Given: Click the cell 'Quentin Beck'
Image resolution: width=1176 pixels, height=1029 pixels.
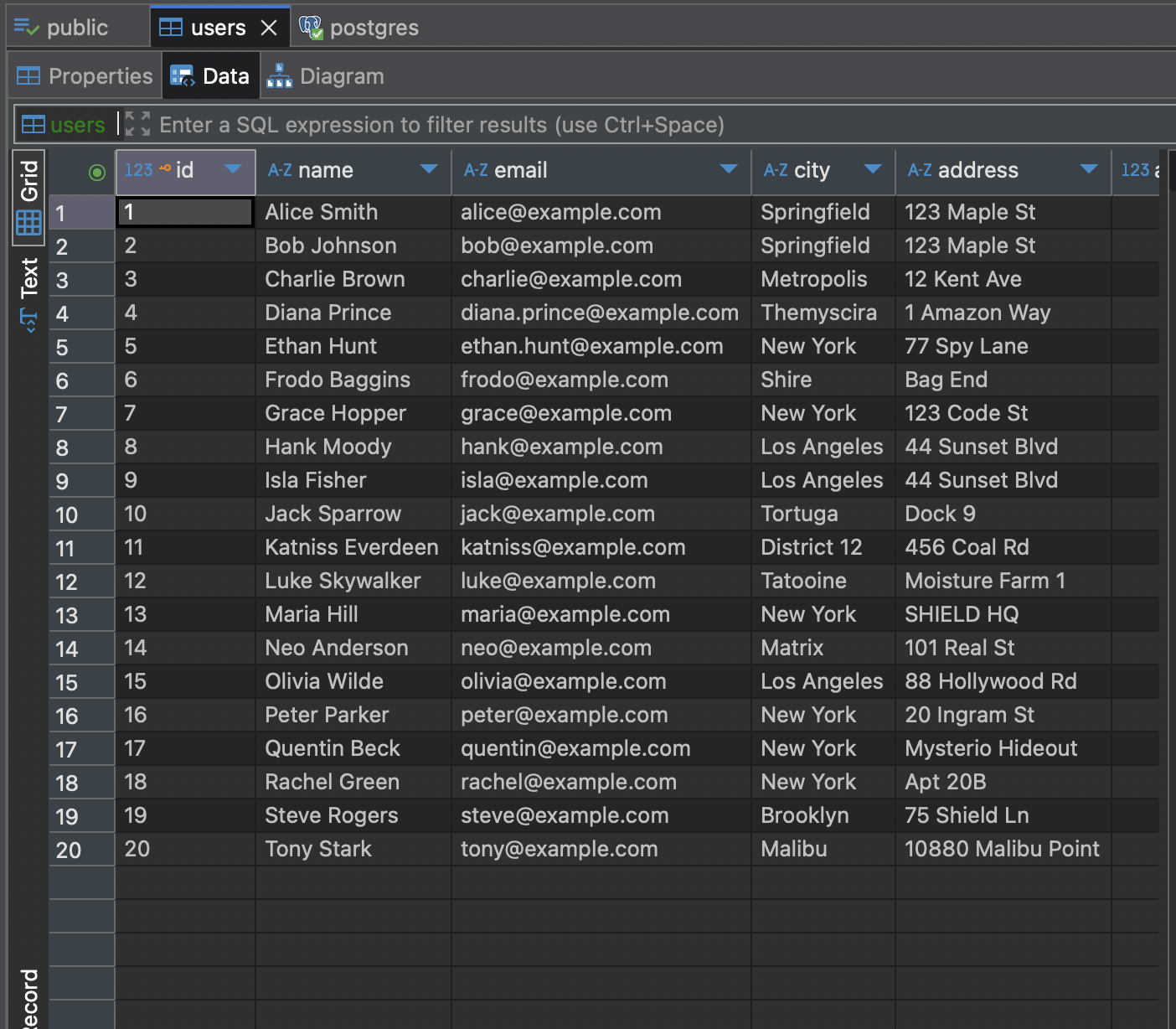Looking at the screenshot, I should (353, 748).
